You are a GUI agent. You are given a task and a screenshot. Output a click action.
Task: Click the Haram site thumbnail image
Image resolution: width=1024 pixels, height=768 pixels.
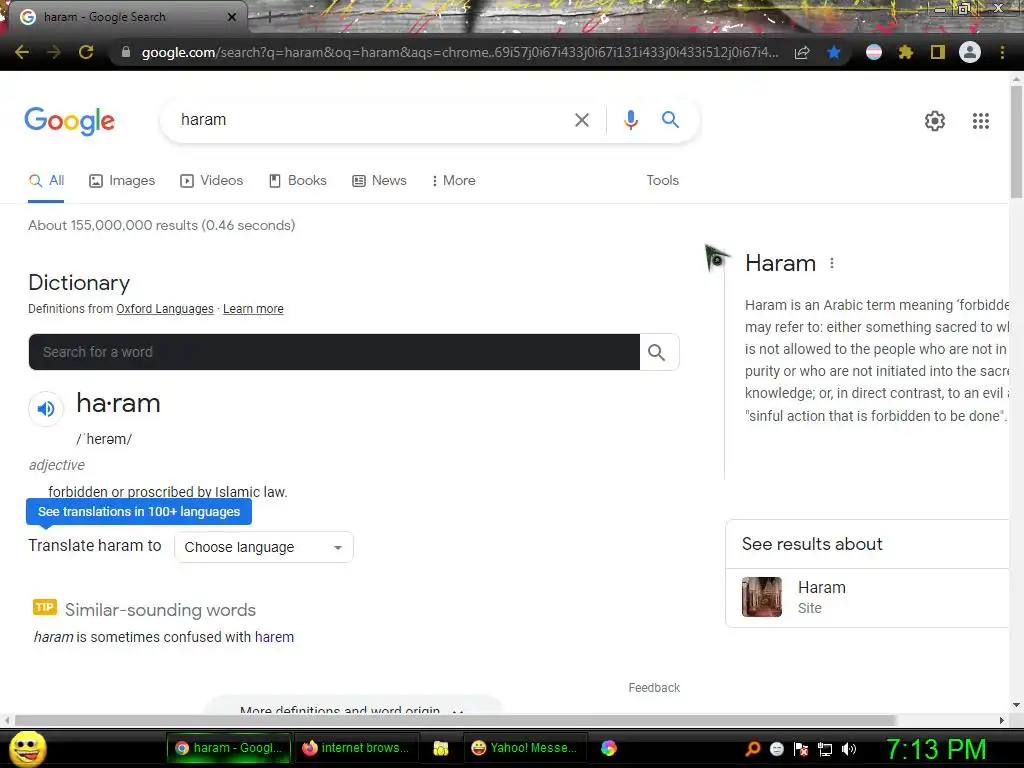point(761,597)
